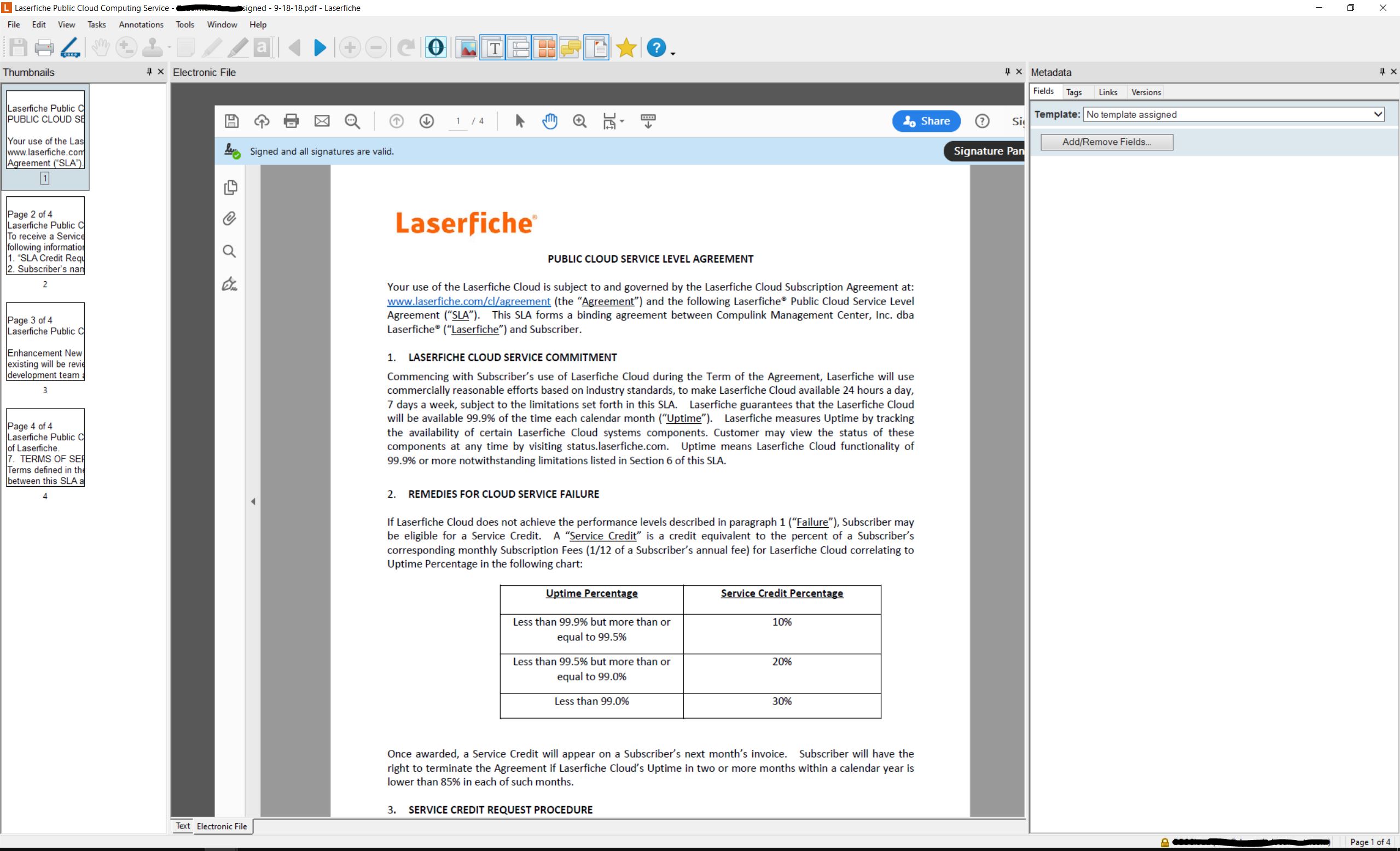1400x851 pixels.
Task: Open www.laserfiche.com/cl/agreement link
Action: pyautogui.click(x=469, y=301)
